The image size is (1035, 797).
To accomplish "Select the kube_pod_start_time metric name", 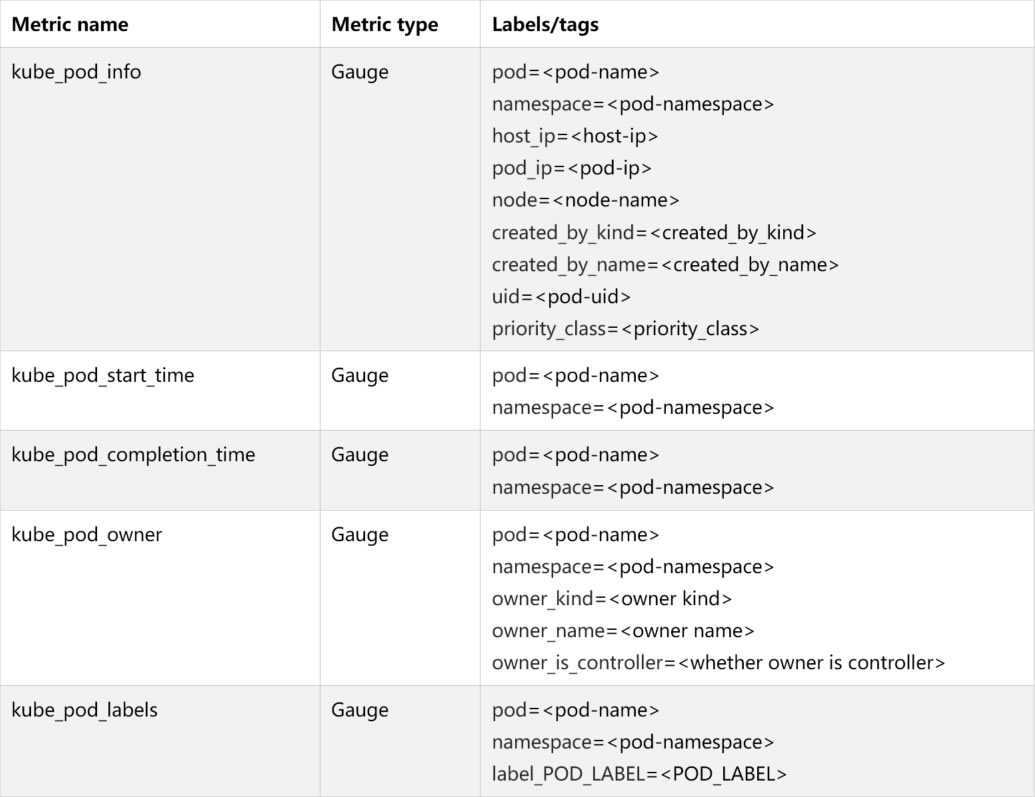I will pyautogui.click(x=103, y=376).
